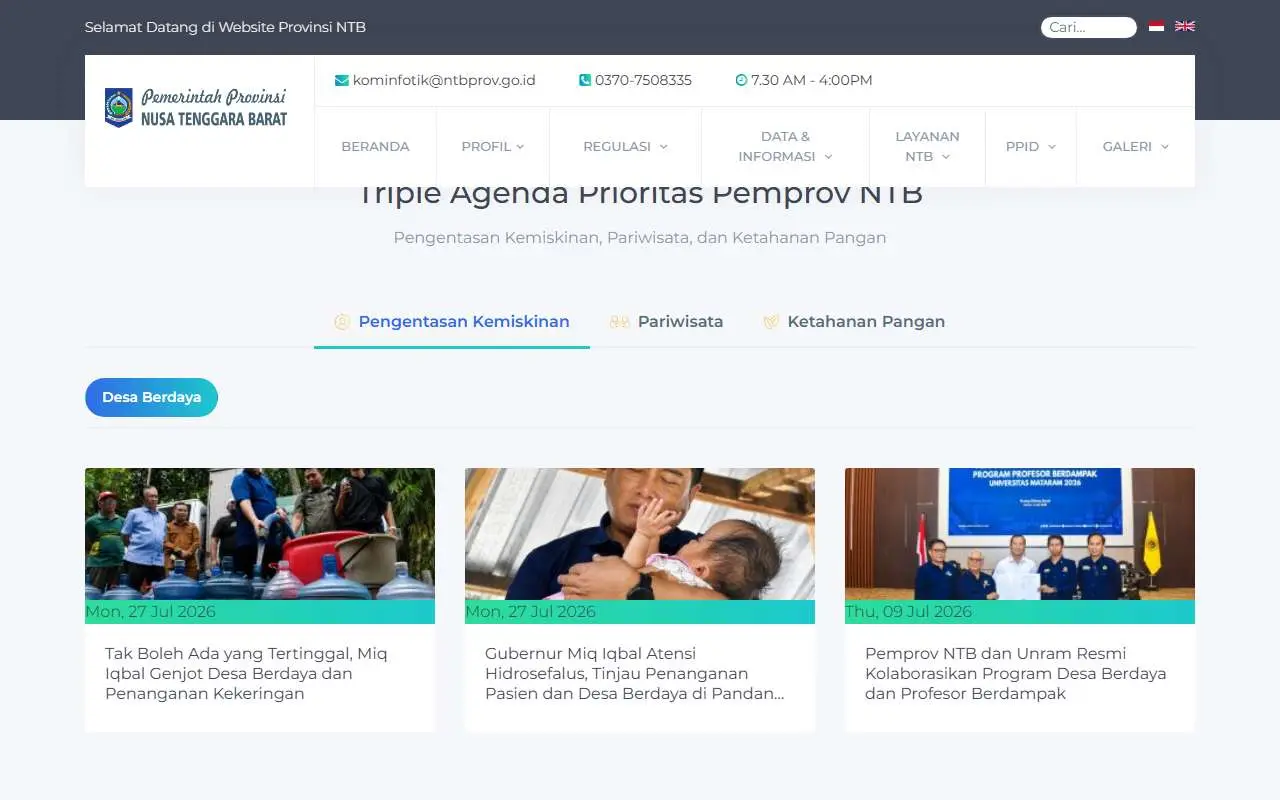Click the Pariwisata tab icon
This screenshot has height=800, width=1280.
pyautogui.click(x=619, y=322)
